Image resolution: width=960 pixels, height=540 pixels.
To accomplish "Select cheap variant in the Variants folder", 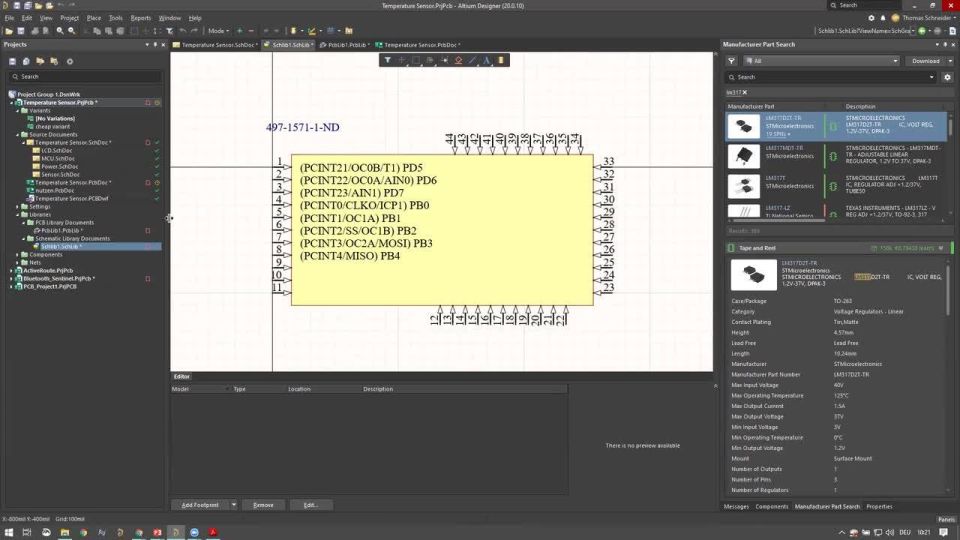I will [x=53, y=127].
